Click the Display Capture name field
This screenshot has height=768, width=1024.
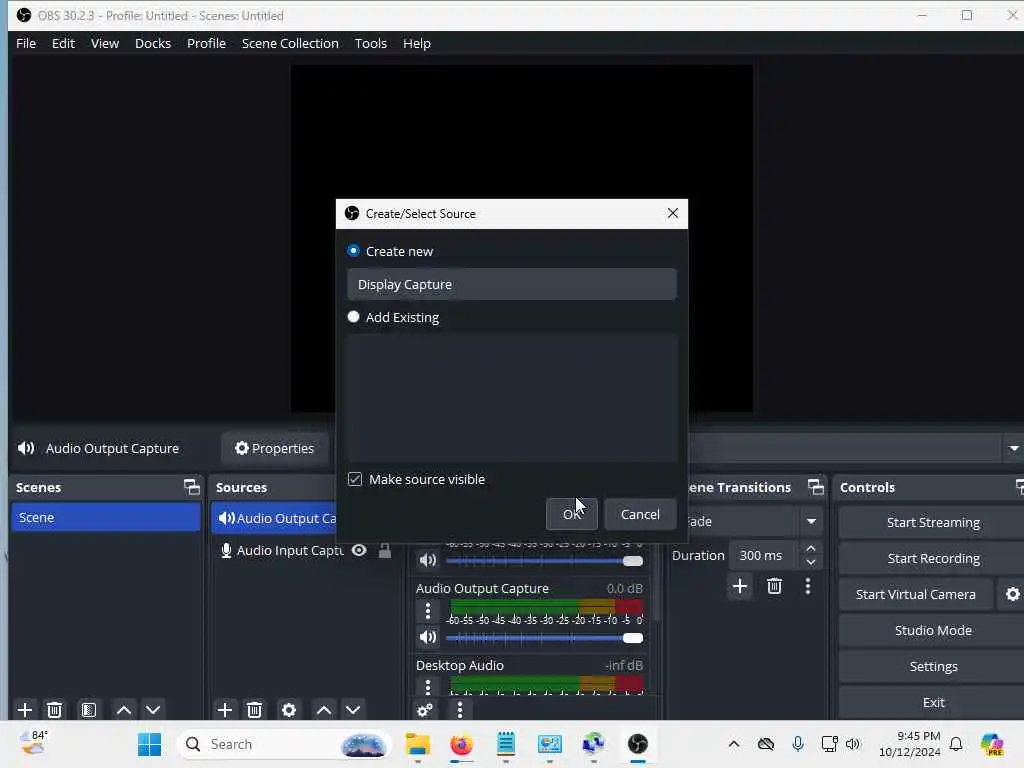pyautogui.click(x=512, y=284)
